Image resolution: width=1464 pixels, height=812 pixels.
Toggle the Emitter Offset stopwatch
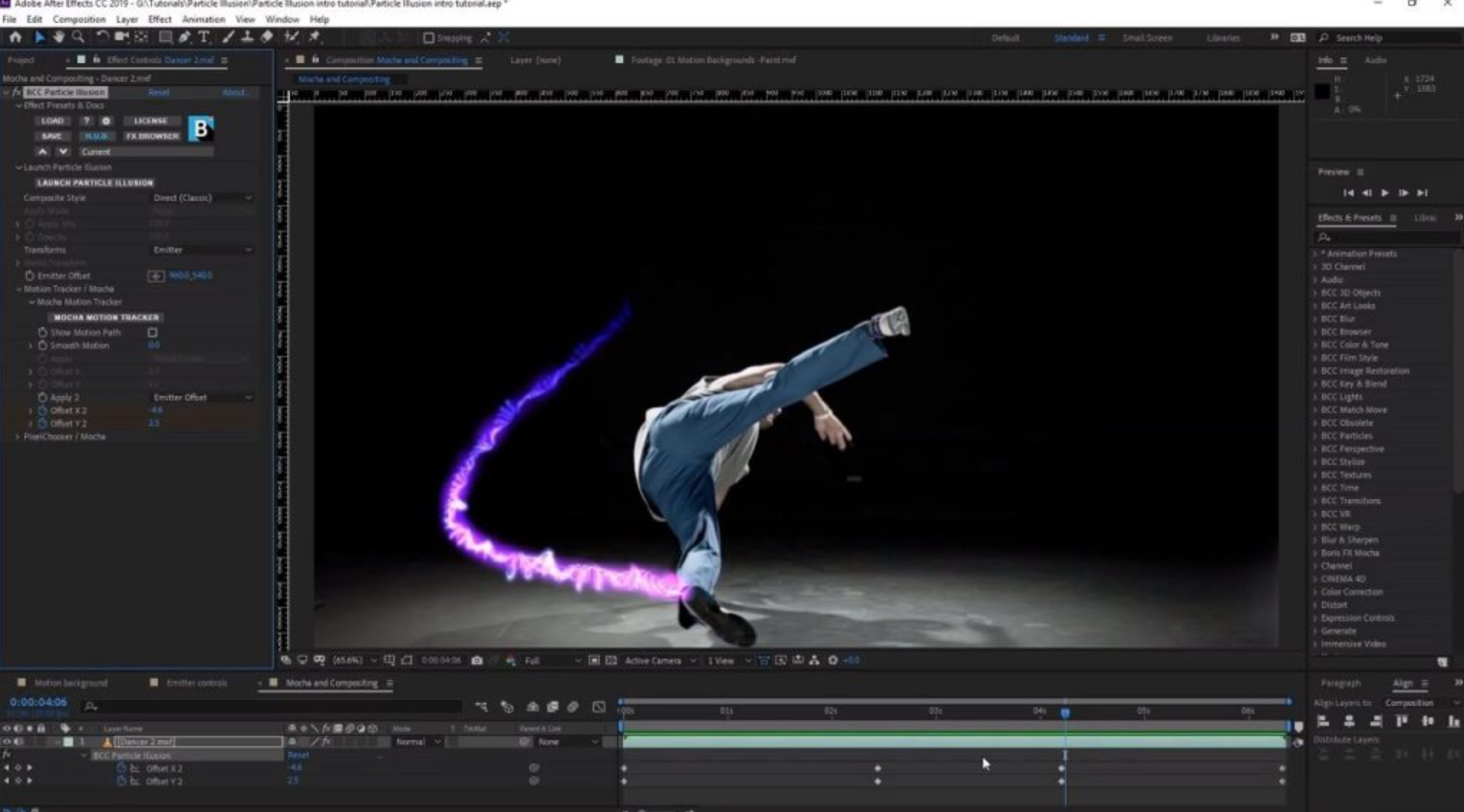(x=30, y=275)
